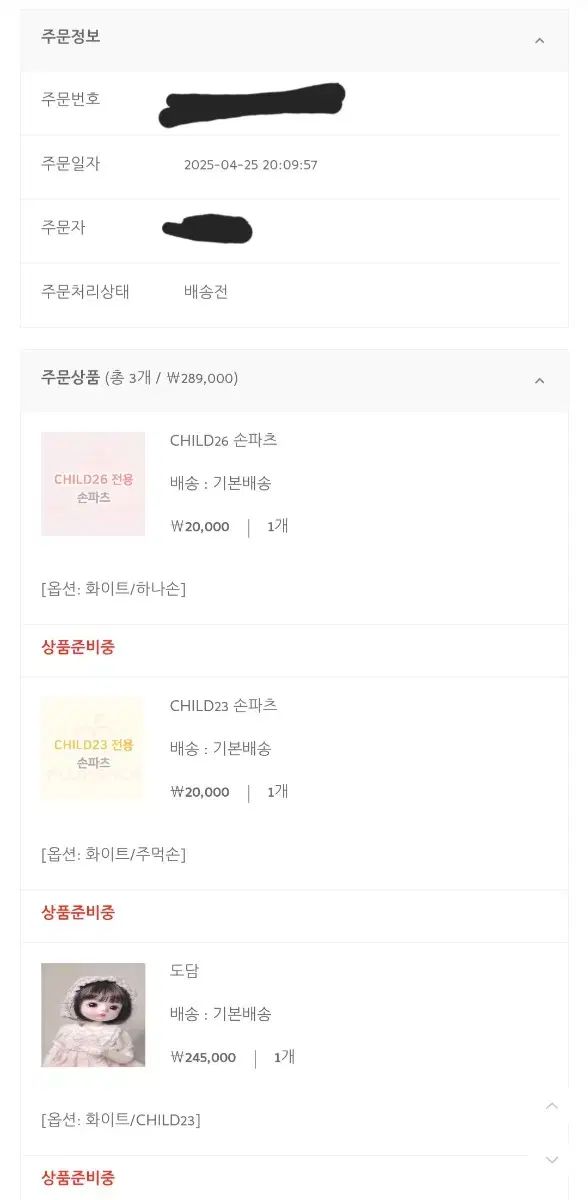Select the 주문정보 header title
The width and height of the screenshot is (588, 1200).
71,37
